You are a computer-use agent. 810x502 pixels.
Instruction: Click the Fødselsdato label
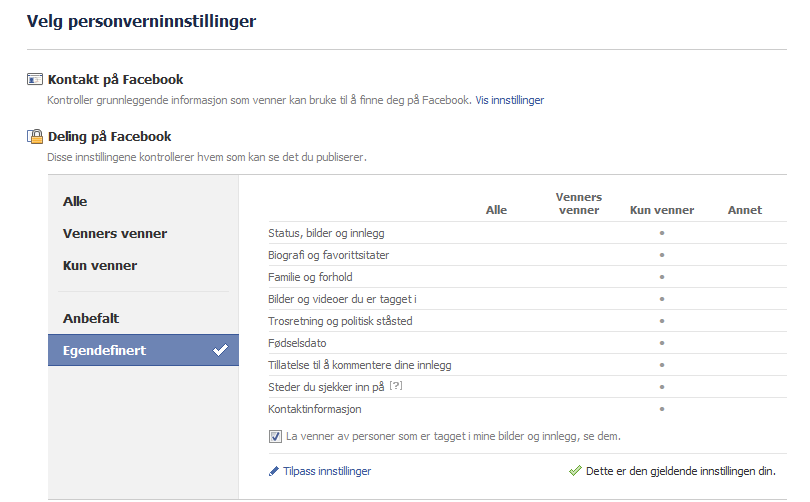point(297,343)
